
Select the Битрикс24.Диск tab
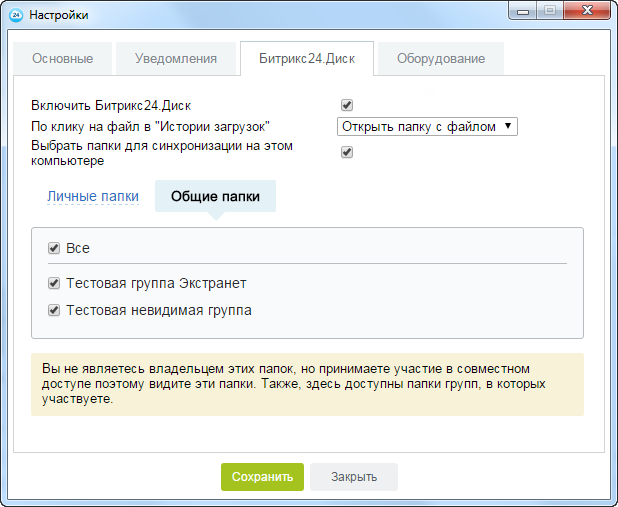[x=307, y=58]
